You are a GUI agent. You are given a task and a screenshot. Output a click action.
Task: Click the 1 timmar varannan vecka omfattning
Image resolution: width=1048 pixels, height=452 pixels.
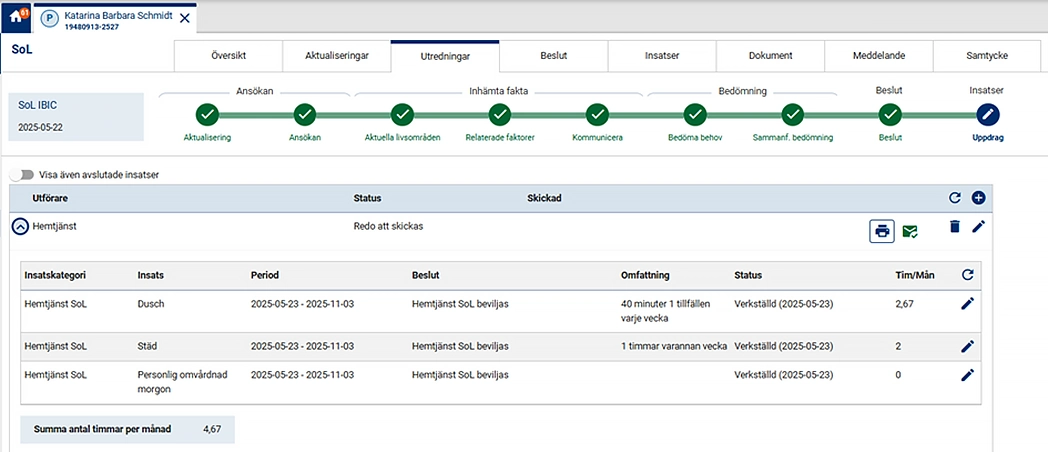tap(674, 346)
